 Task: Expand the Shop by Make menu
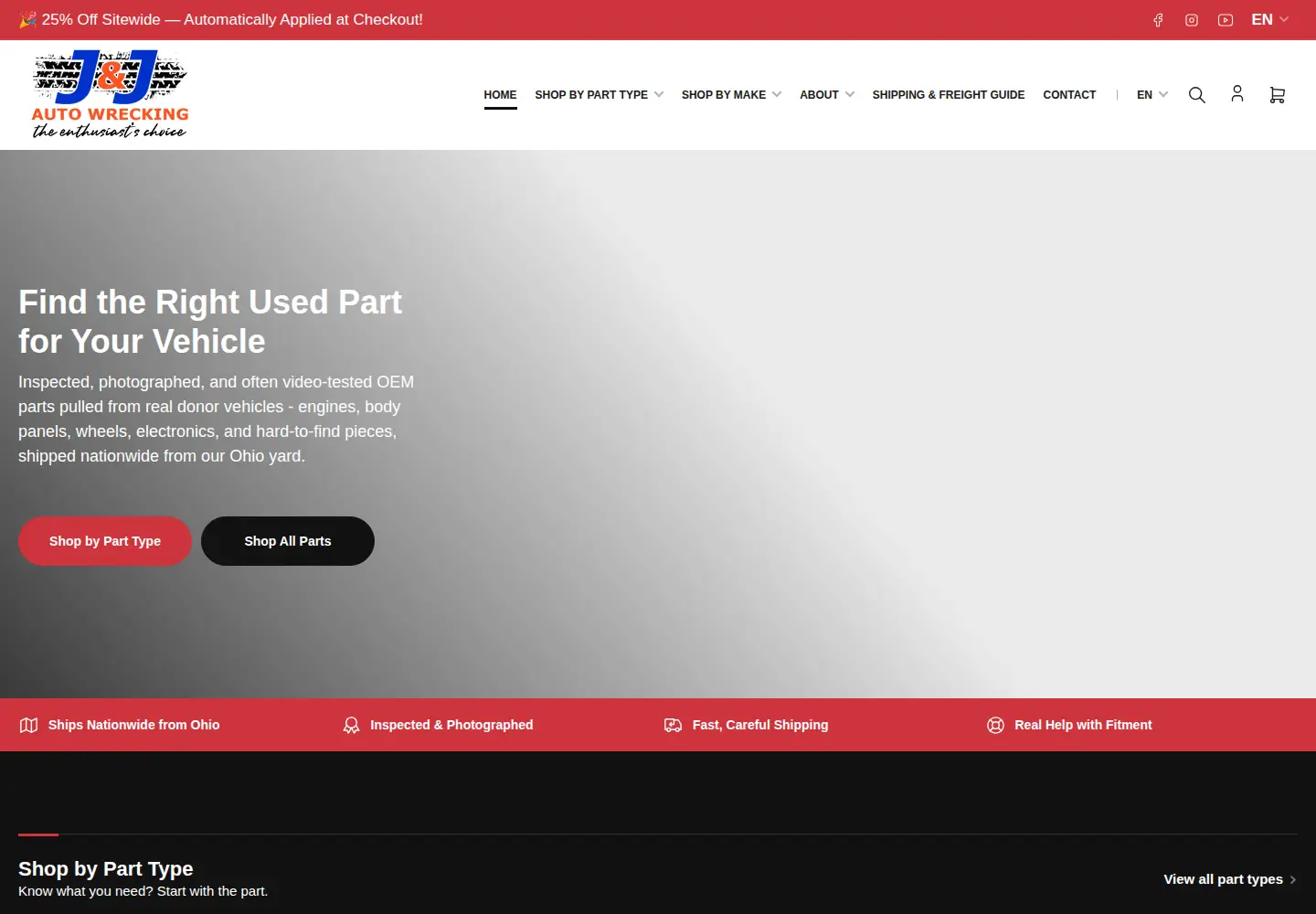pyautogui.click(x=732, y=95)
